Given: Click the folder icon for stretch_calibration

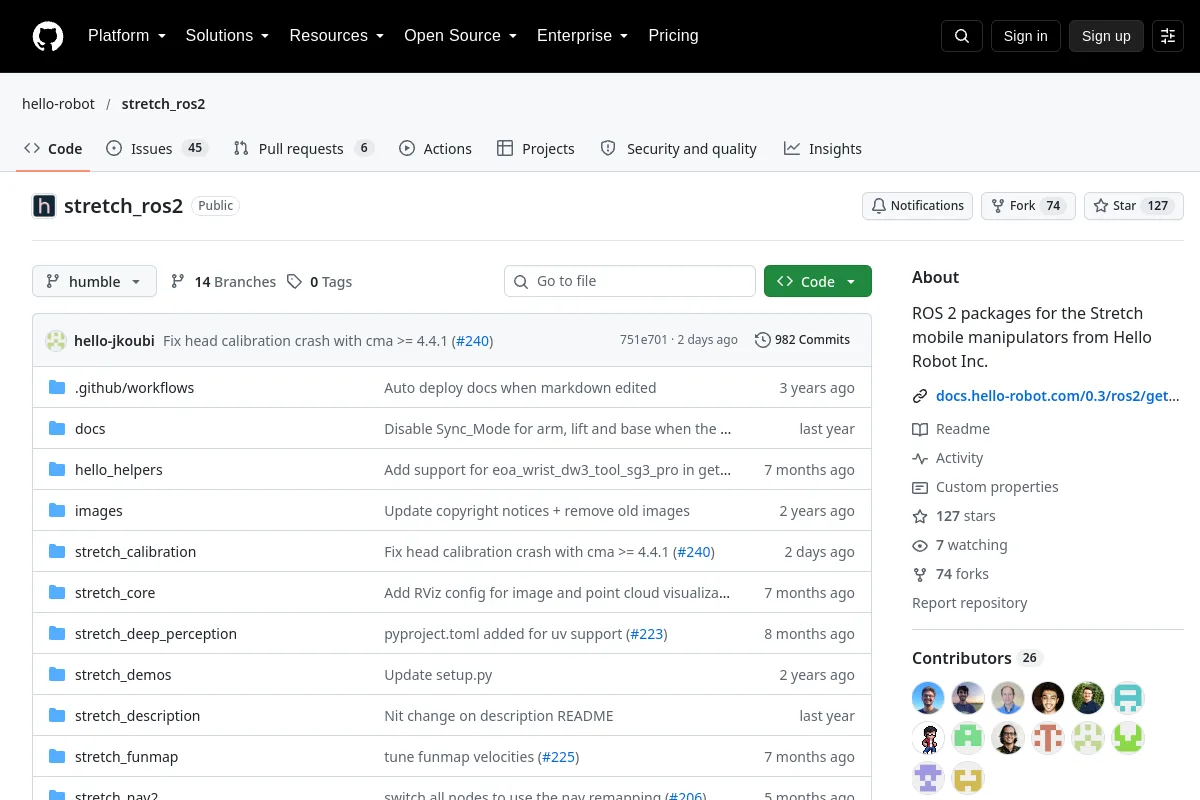Looking at the screenshot, I should pyautogui.click(x=57, y=551).
